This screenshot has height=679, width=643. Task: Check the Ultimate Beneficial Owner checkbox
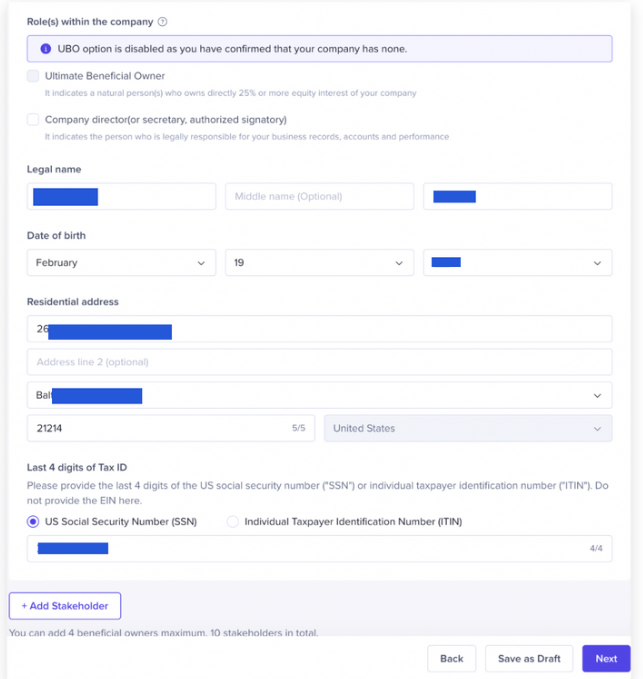(33, 76)
